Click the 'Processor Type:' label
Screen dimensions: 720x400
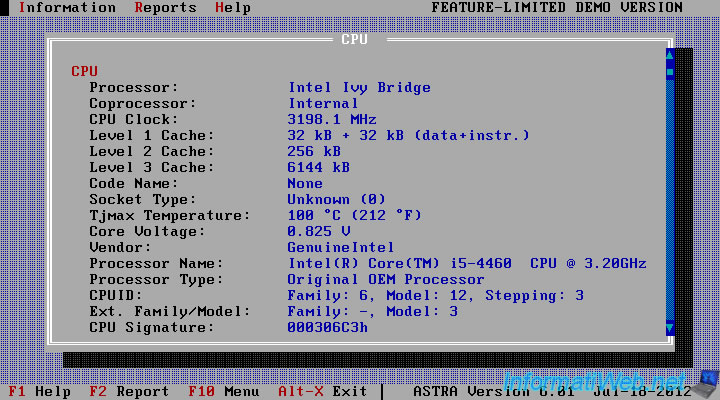pos(156,280)
